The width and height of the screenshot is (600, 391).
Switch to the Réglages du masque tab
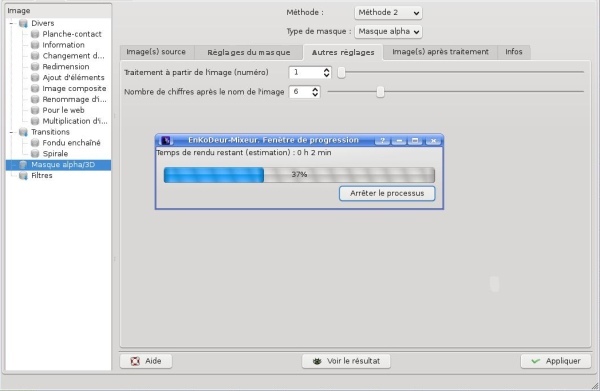pos(249,52)
